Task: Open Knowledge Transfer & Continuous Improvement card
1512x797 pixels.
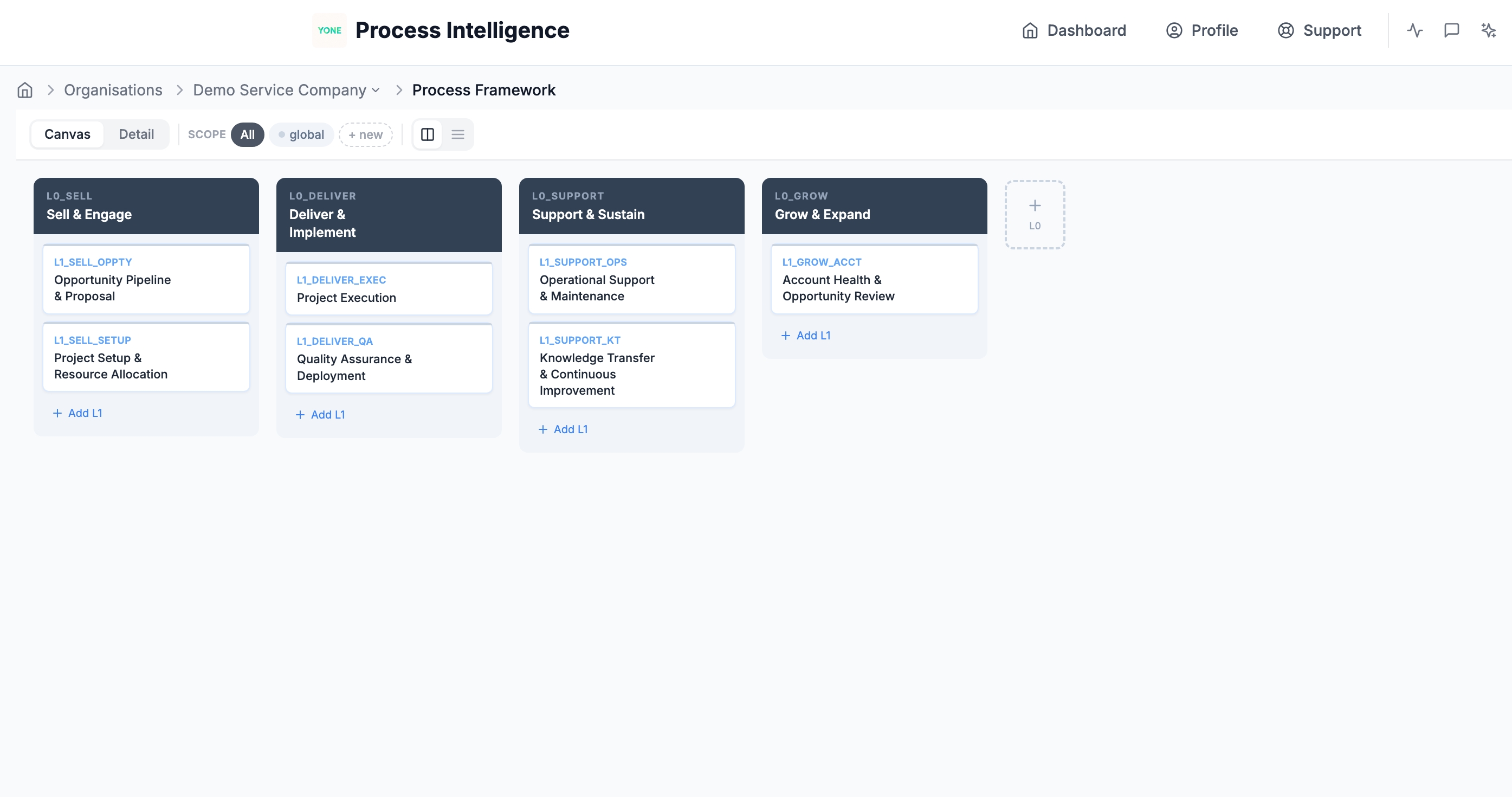Action: tap(631, 365)
